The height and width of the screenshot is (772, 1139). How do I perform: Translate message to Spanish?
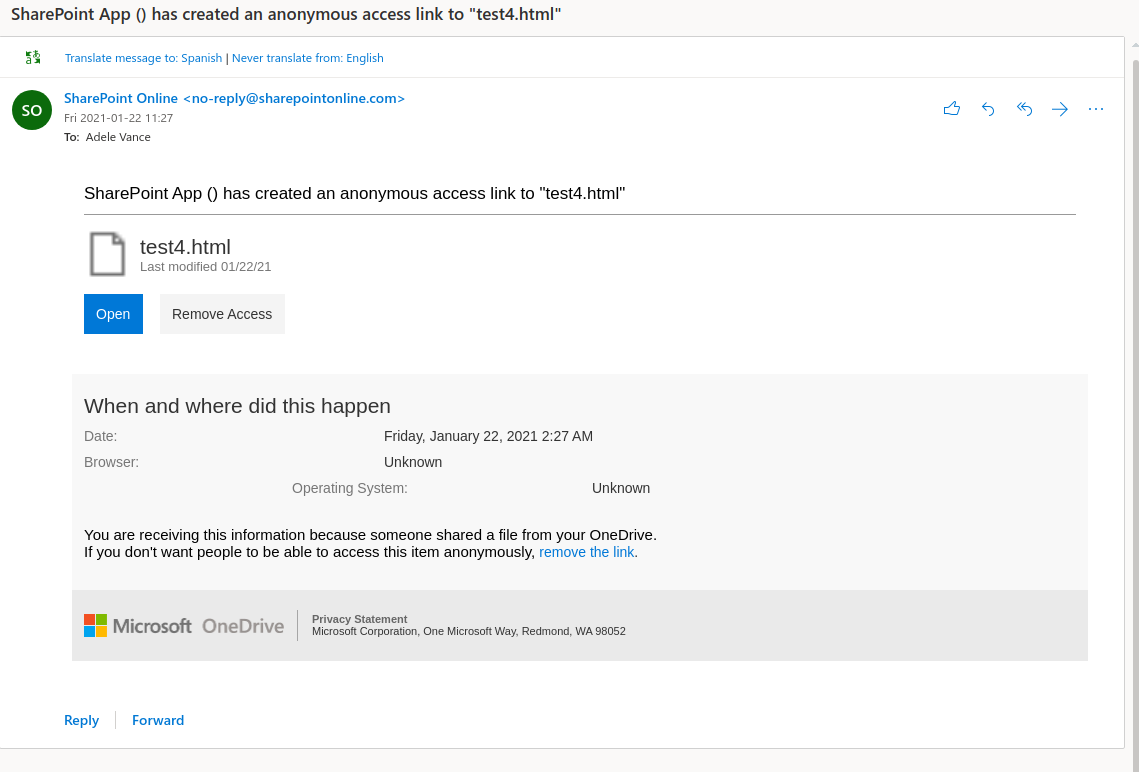143,58
